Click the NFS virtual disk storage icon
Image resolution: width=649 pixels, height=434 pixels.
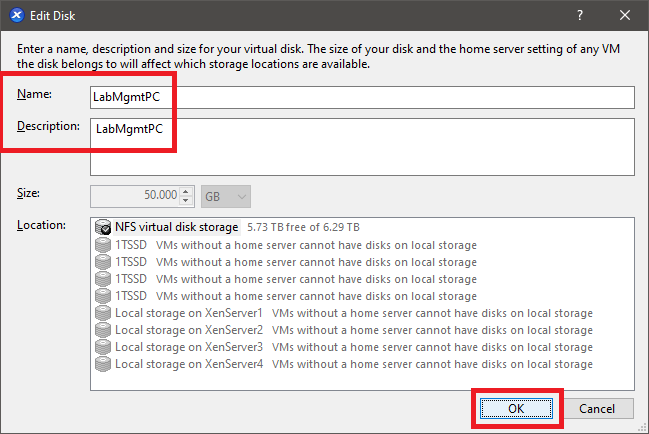[102, 228]
